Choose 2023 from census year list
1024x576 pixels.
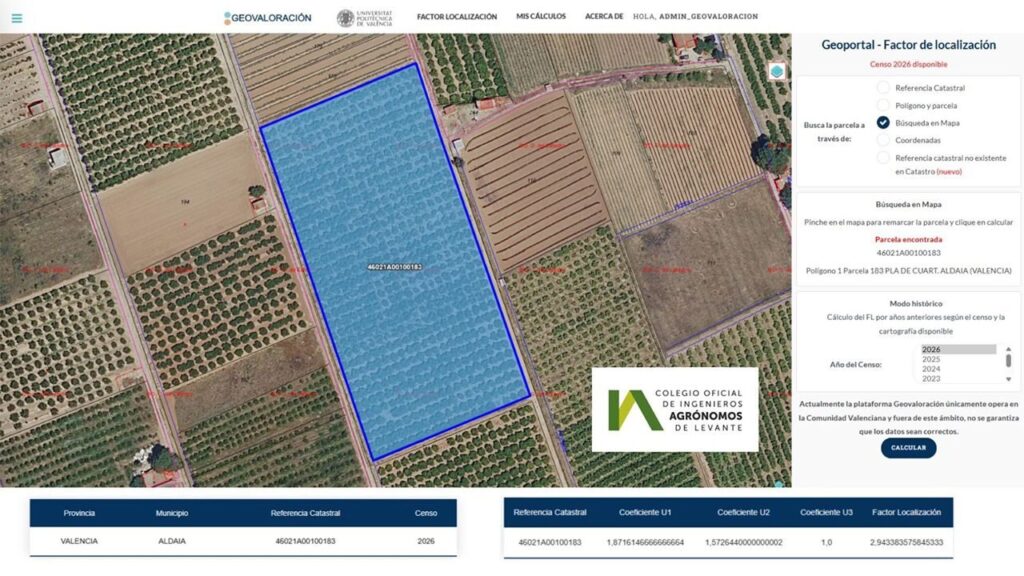tap(957, 378)
